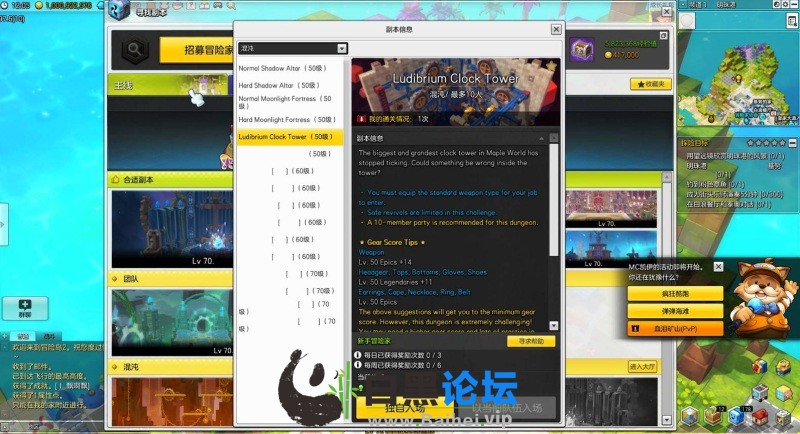Click the yellow character cube icon
The width and height of the screenshot is (800, 434).
[x=783, y=367]
